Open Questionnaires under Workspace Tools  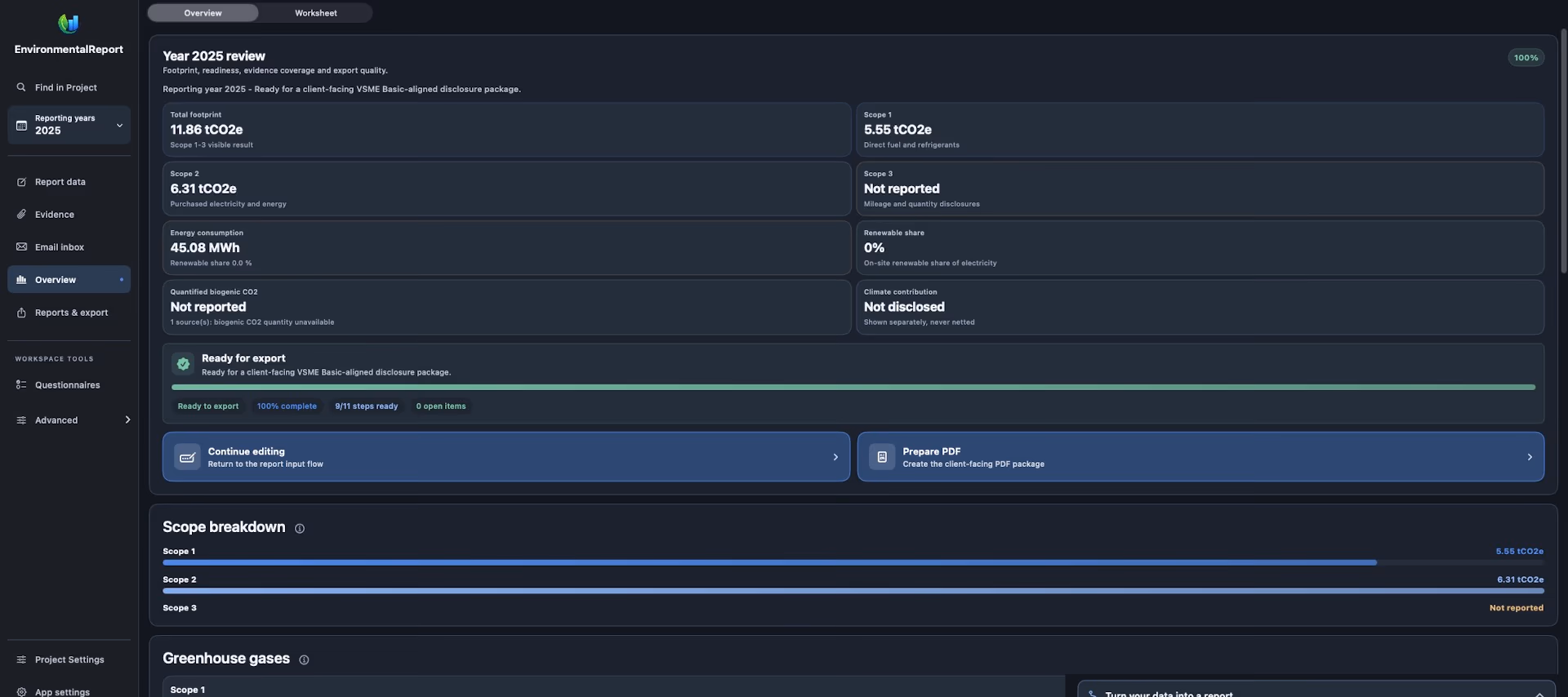pyautogui.click(x=69, y=385)
